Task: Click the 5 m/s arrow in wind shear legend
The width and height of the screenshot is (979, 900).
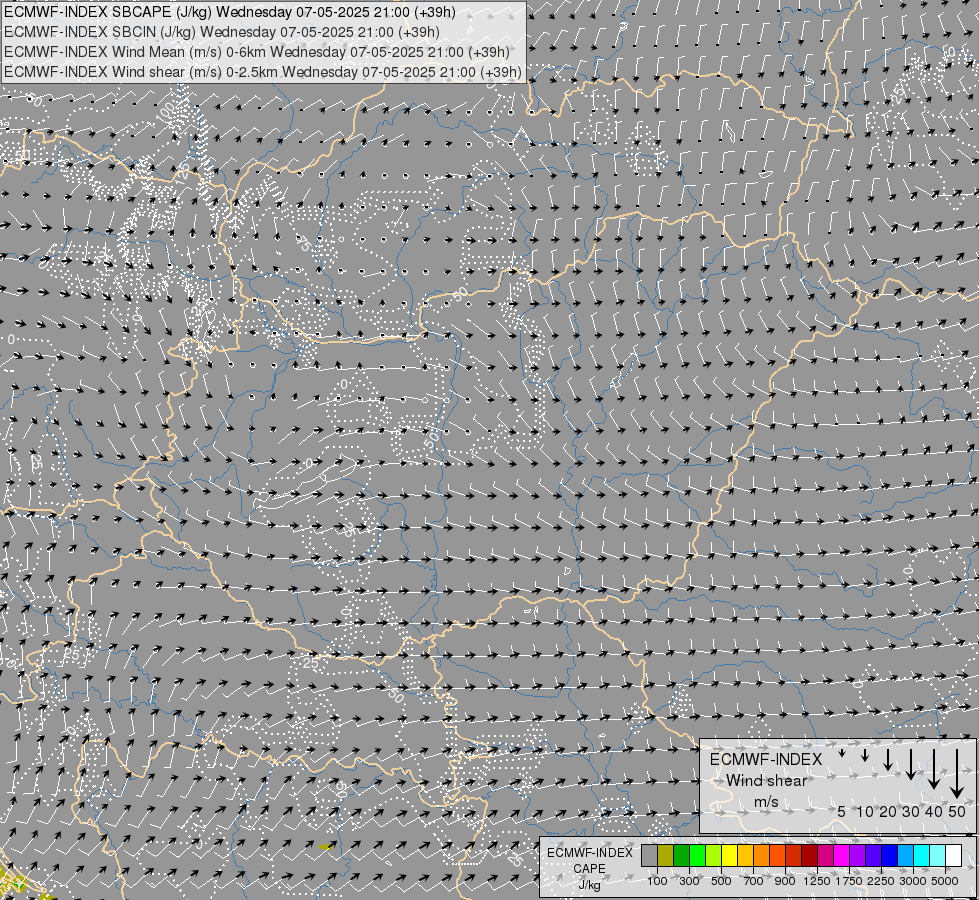Action: [x=842, y=753]
